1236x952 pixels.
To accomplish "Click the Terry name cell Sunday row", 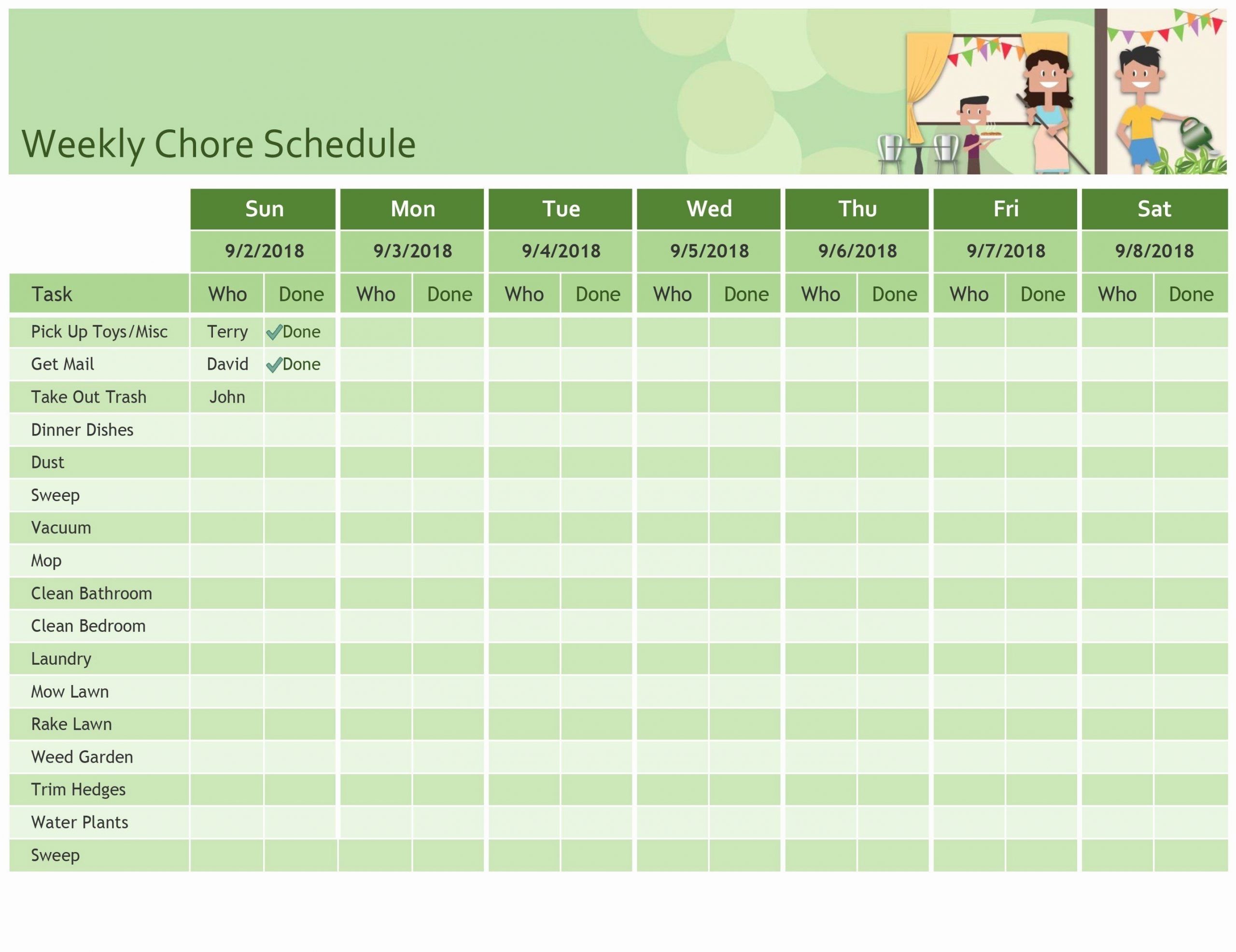I will (225, 330).
